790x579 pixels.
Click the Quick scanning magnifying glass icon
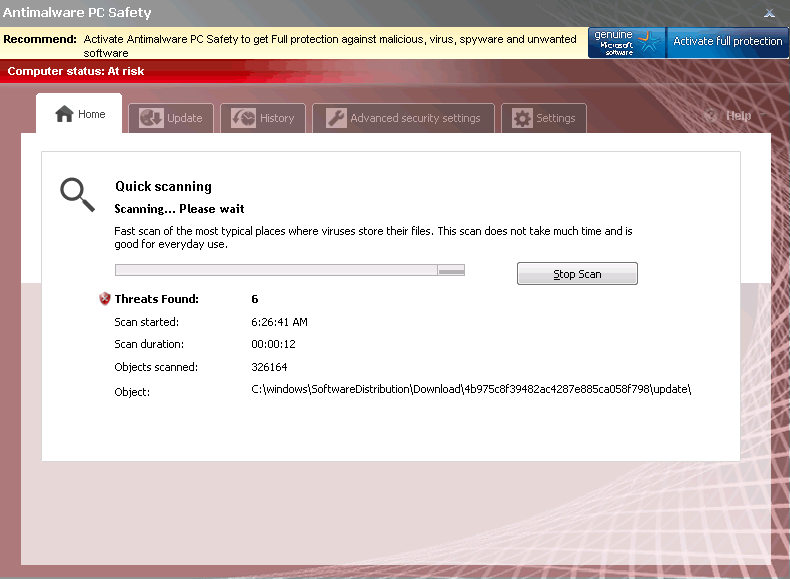[77, 193]
